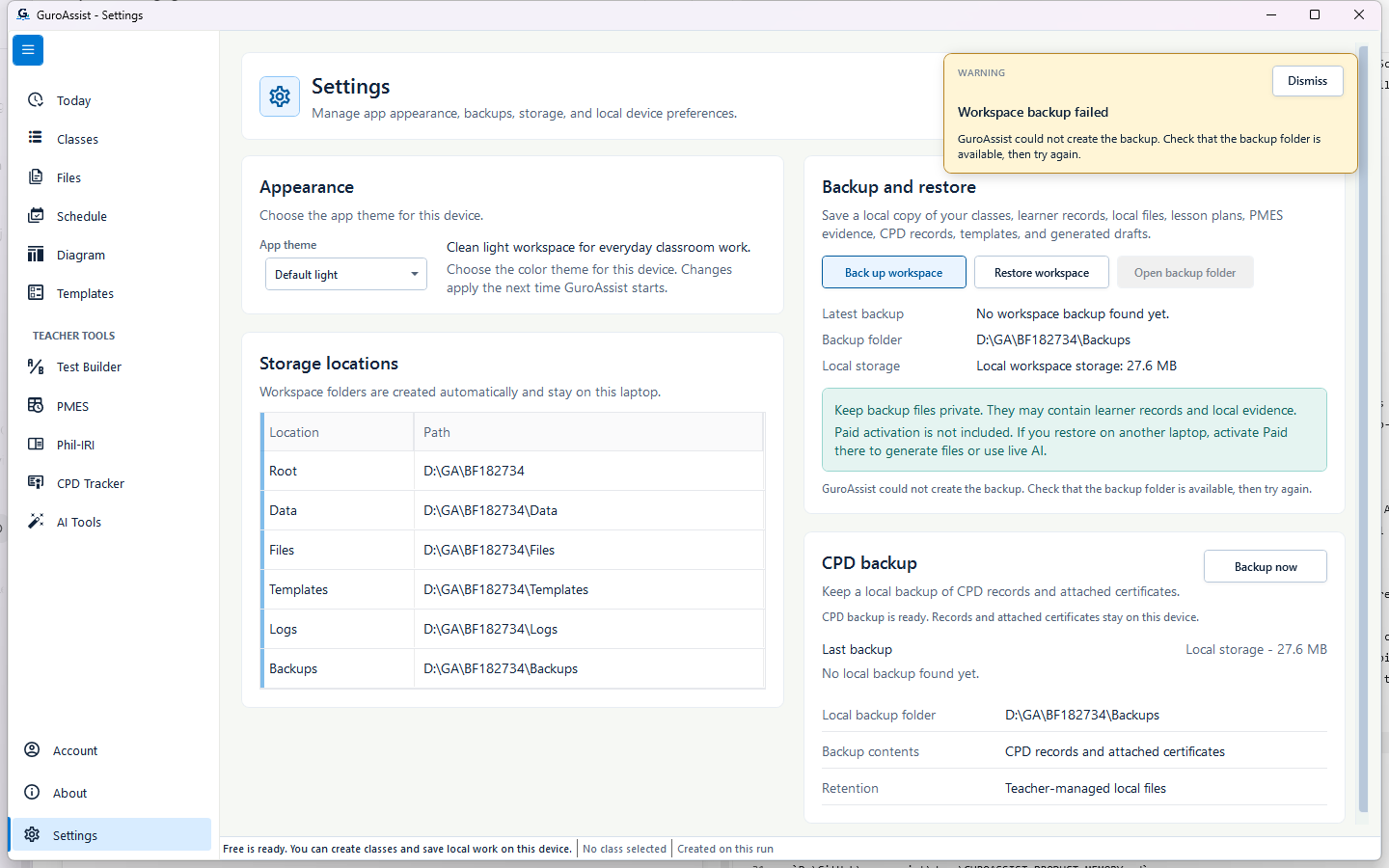Click the About info icon
The height and width of the screenshot is (868, 1389).
[32, 792]
